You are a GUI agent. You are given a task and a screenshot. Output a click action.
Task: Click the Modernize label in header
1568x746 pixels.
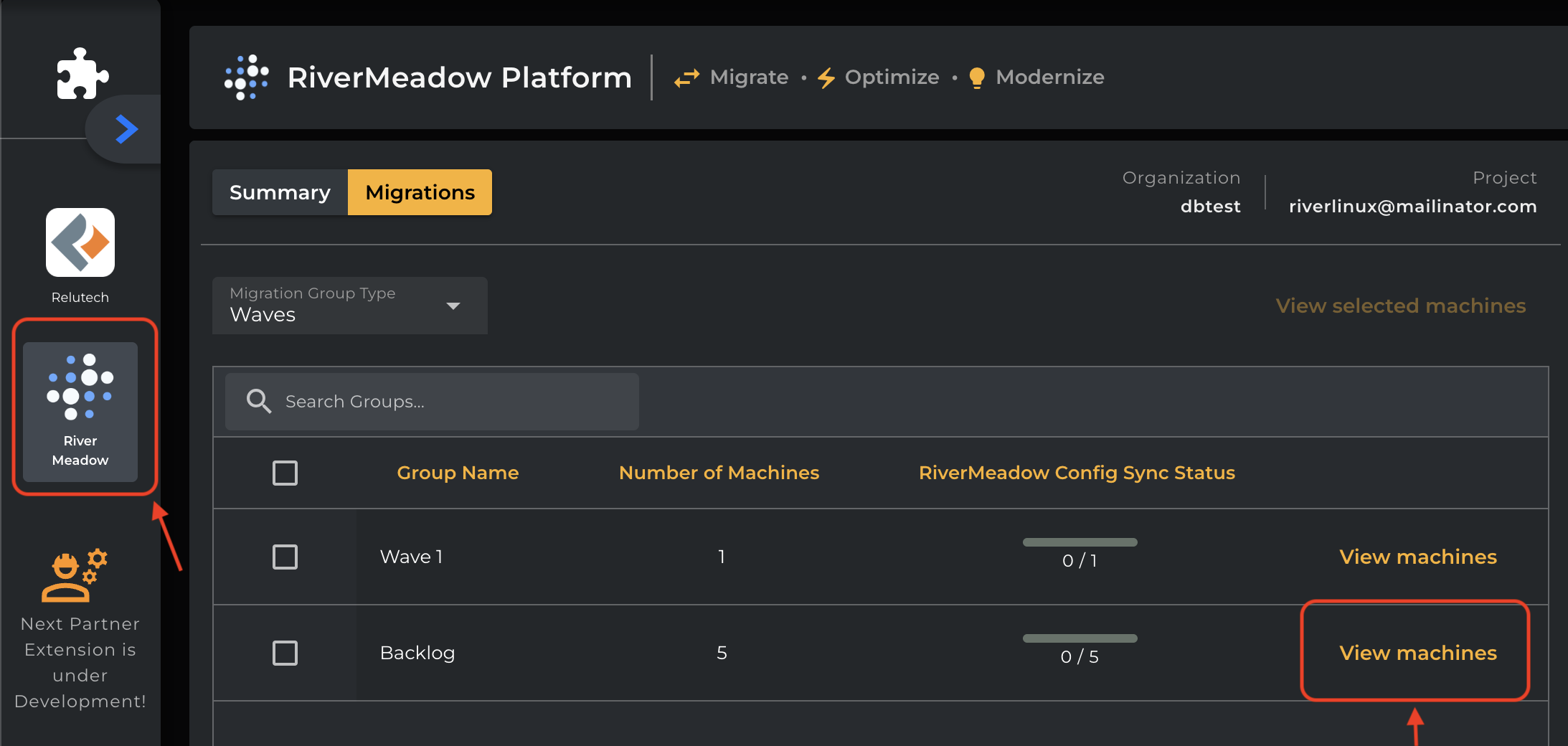click(1050, 77)
